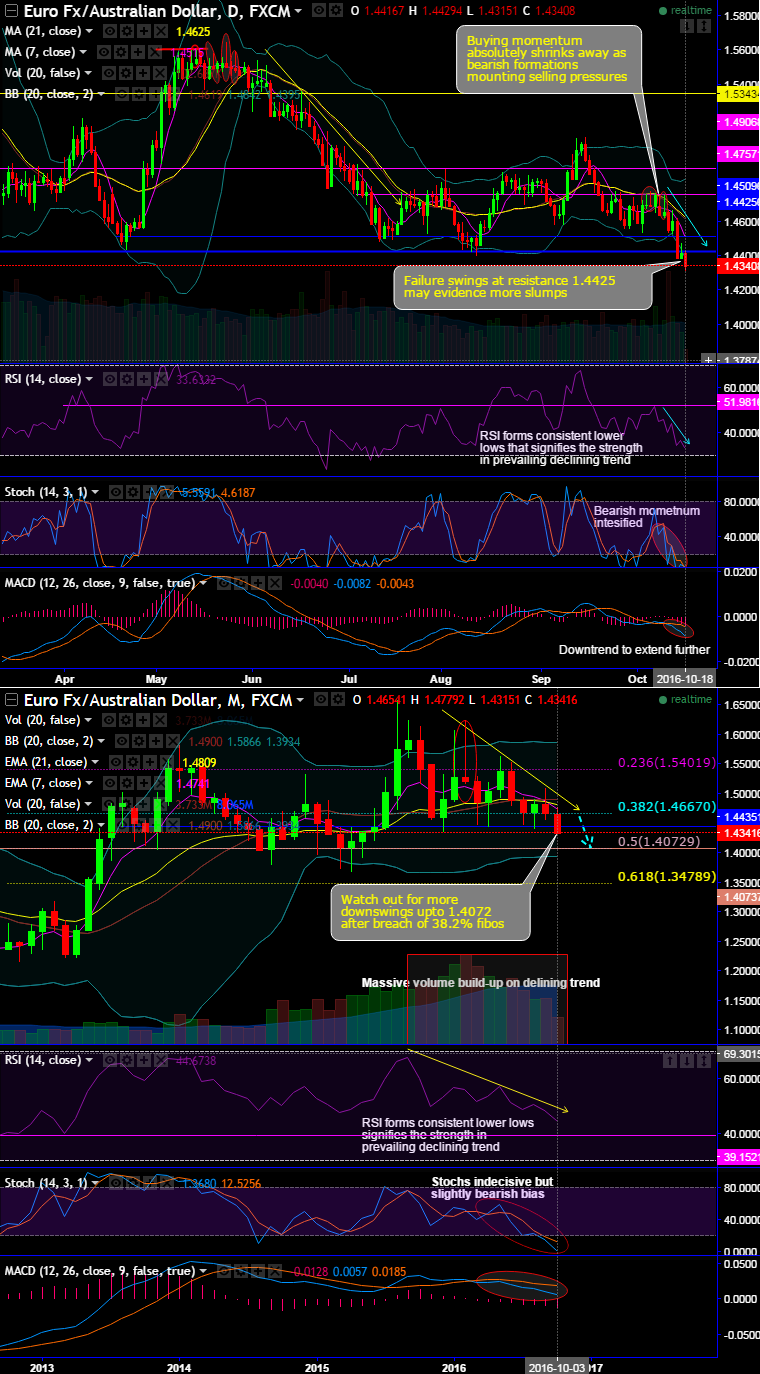Remove daily Vol (20, false) indicator
This screenshot has width=760, height=1374.
[x=160, y=73]
